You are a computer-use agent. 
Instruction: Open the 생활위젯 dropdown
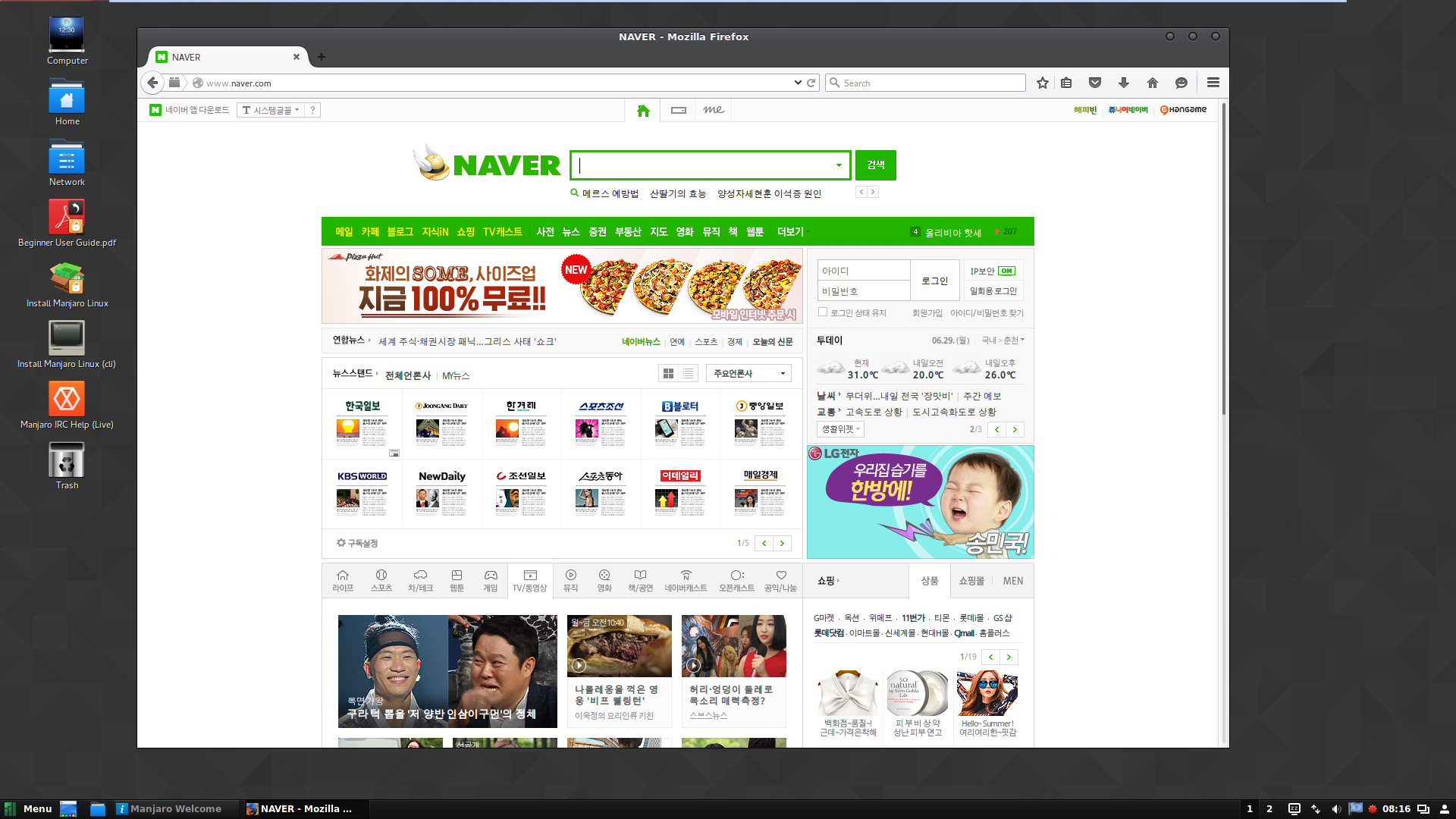point(841,429)
